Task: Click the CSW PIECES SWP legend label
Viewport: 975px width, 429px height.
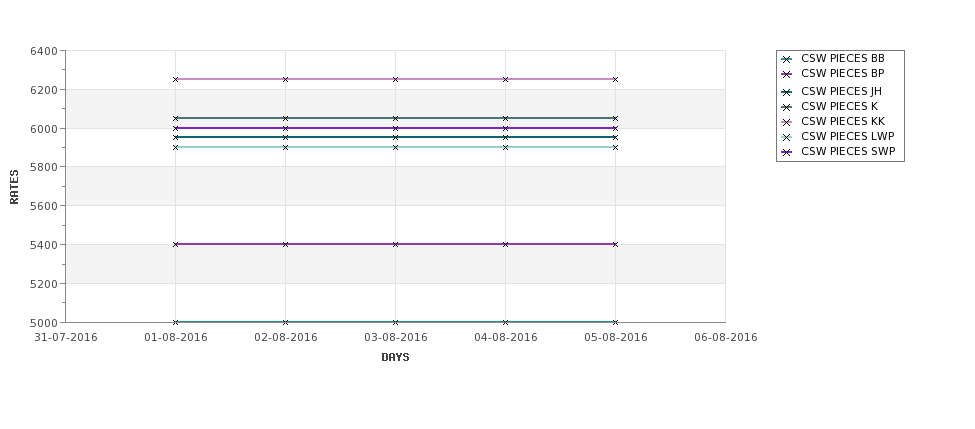Action: coord(848,152)
